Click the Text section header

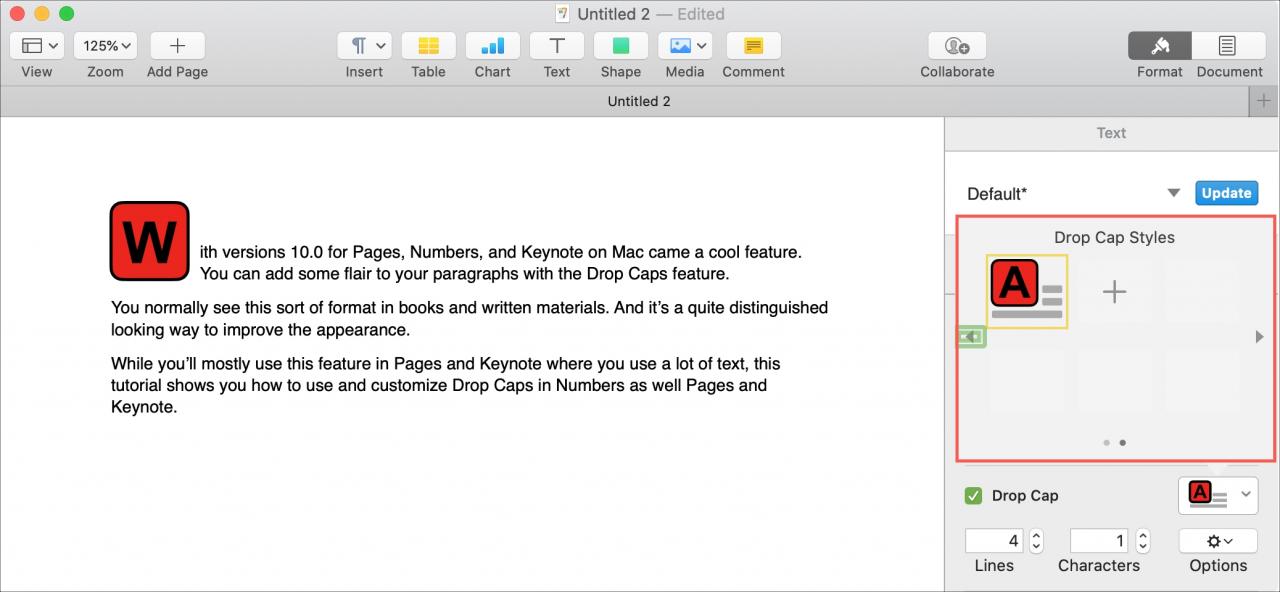coord(1111,133)
